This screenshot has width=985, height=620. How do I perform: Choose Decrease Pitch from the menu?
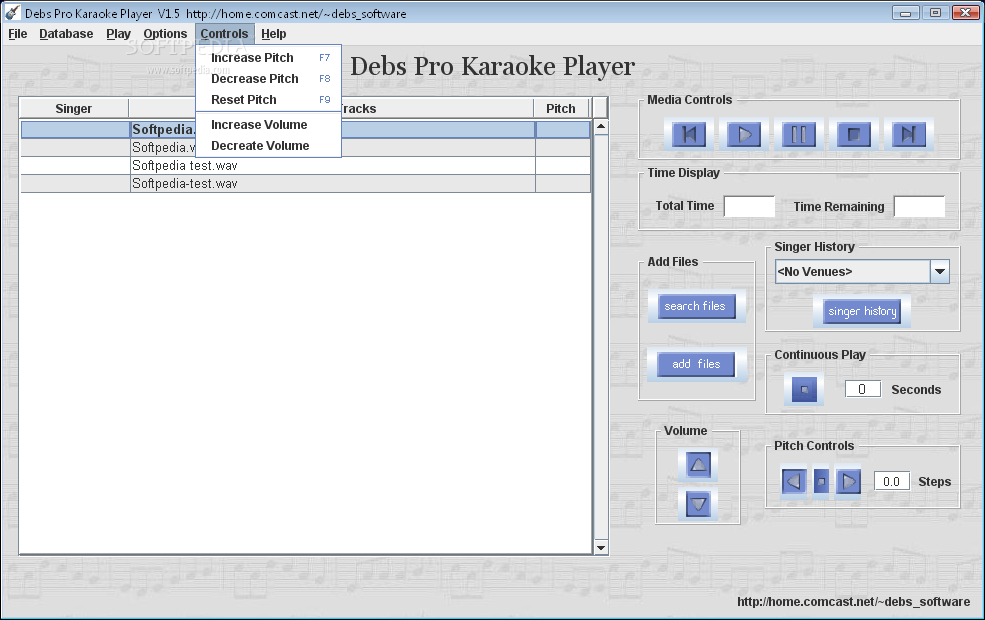point(269,79)
